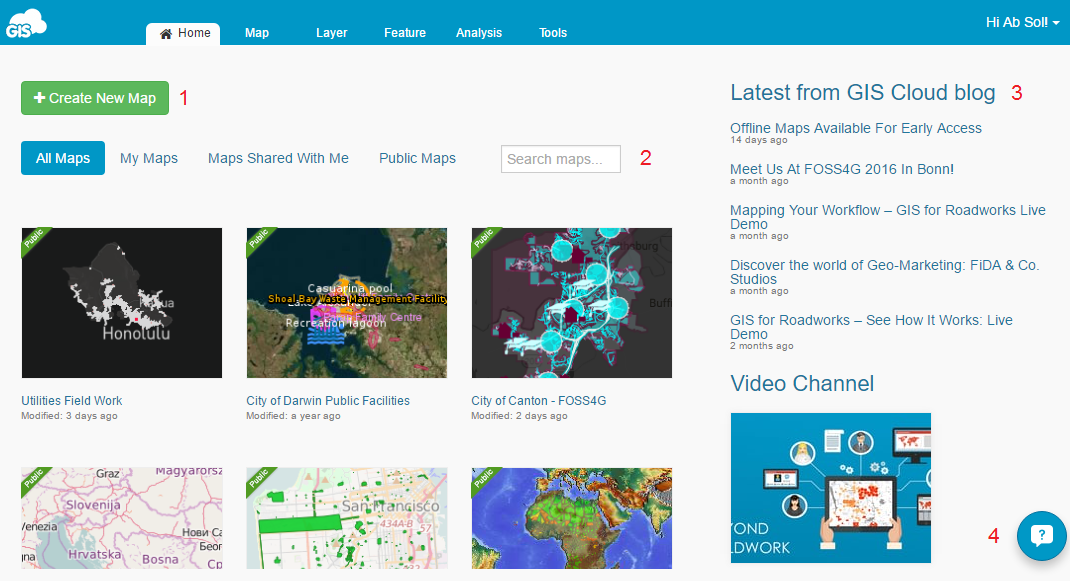This screenshot has width=1070, height=581.
Task: Select the Feature tab
Action: point(405,33)
